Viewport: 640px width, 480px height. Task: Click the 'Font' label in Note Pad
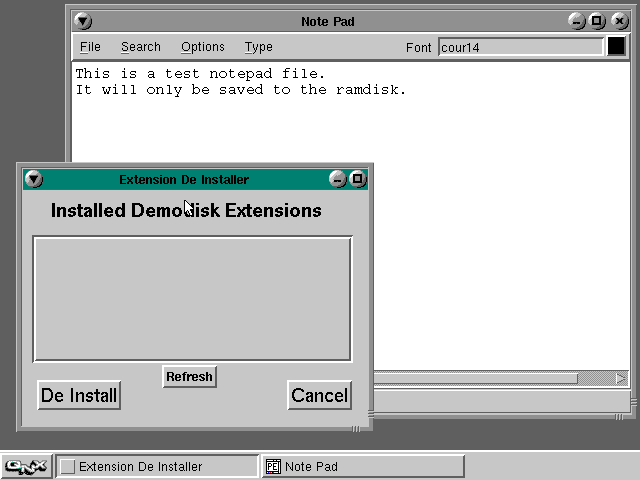pyautogui.click(x=418, y=48)
